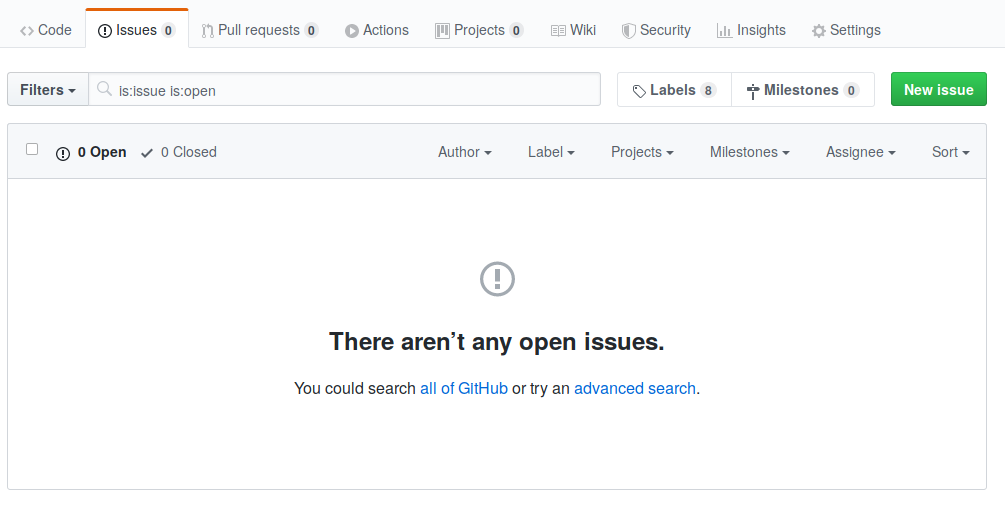The image size is (1005, 505).
Task: Expand the Assignee filter dropdown
Action: pyautogui.click(x=860, y=152)
